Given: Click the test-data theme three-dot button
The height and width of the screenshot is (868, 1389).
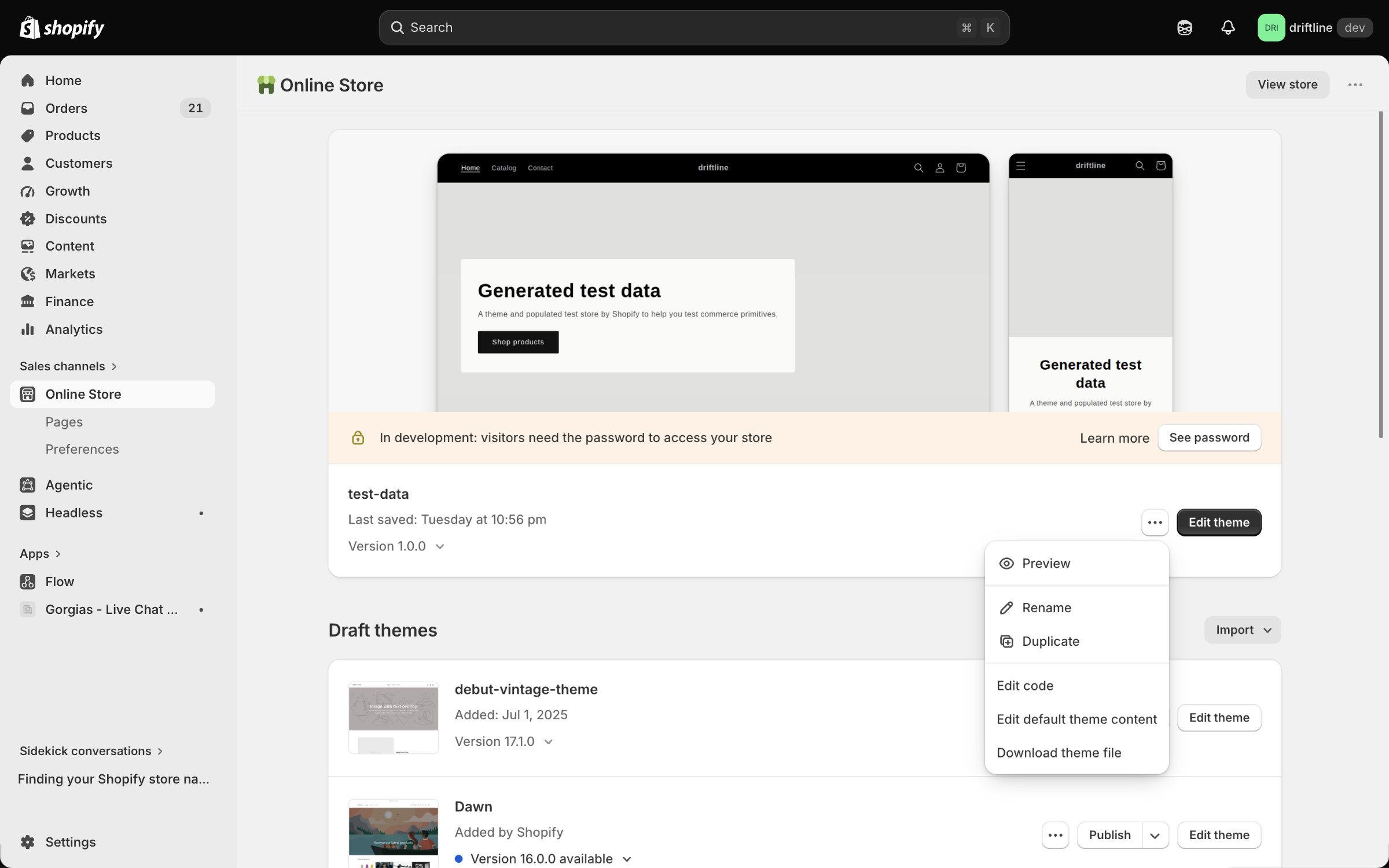Looking at the screenshot, I should tap(1155, 523).
